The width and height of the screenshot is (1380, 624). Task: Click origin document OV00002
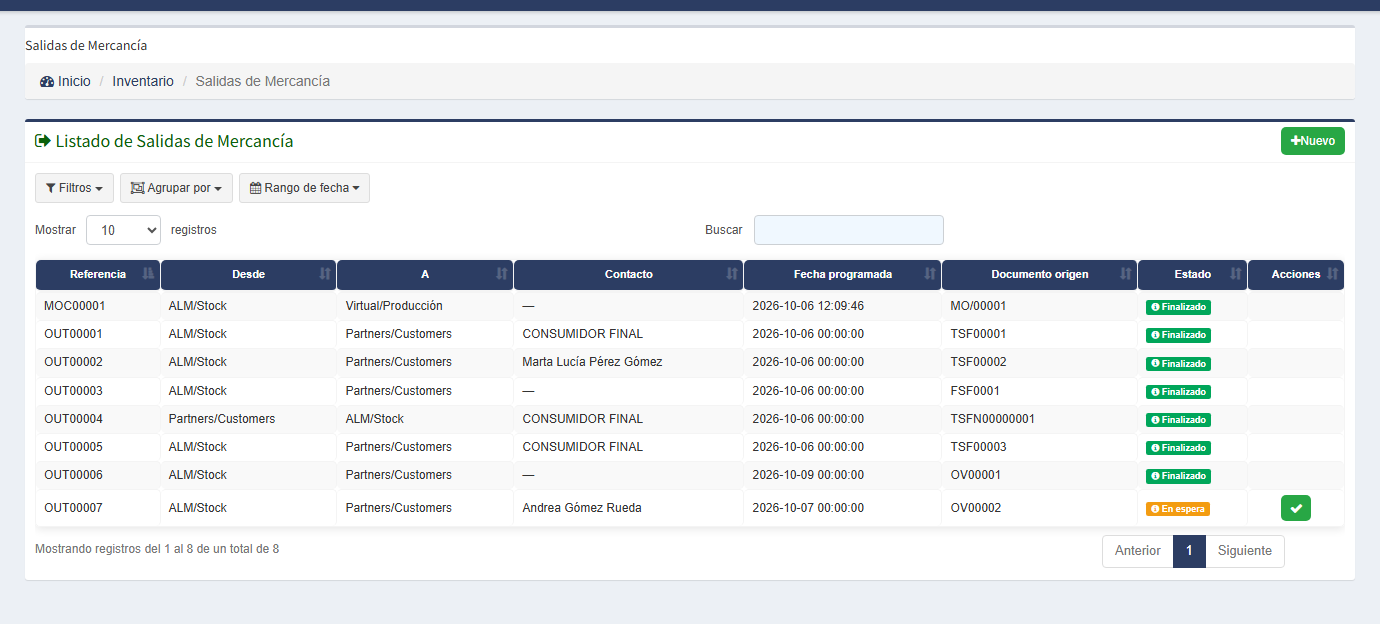(x=976, y=508)
